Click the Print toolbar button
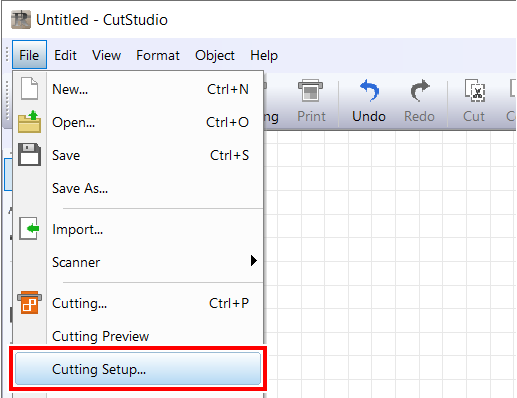The height and width of the screenshot is (398, 517). point(311,102)
